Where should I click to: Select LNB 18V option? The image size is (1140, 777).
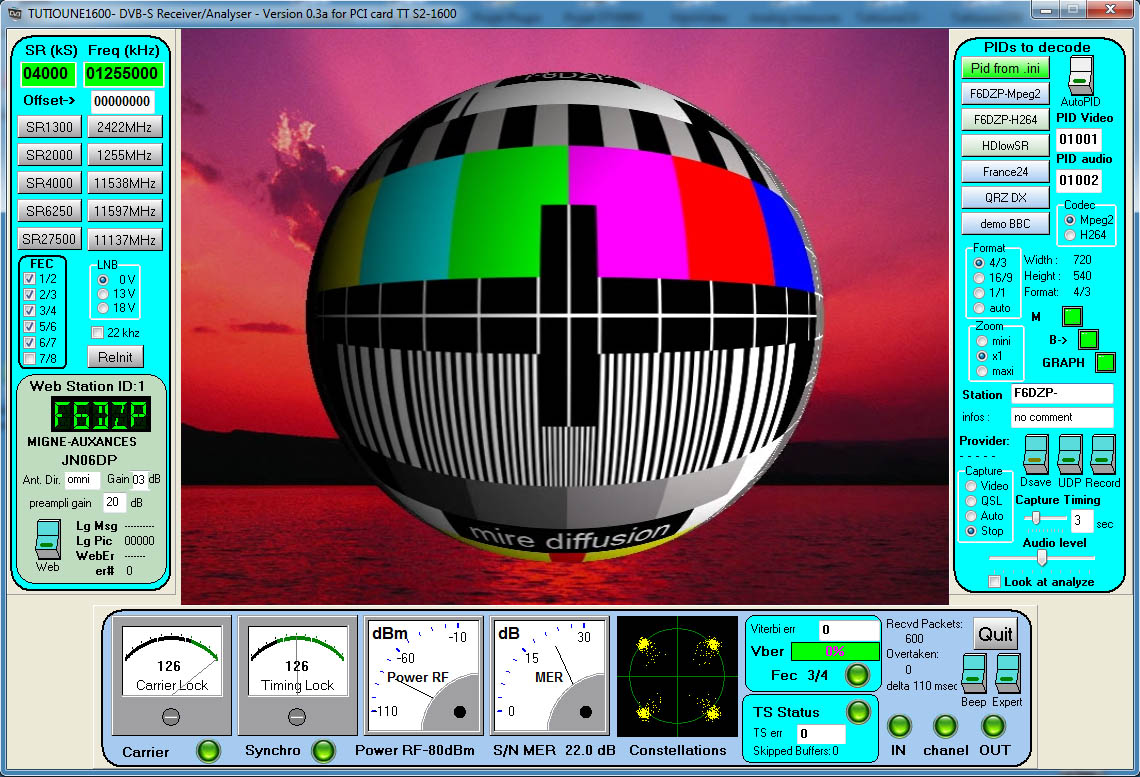point(103,307)
